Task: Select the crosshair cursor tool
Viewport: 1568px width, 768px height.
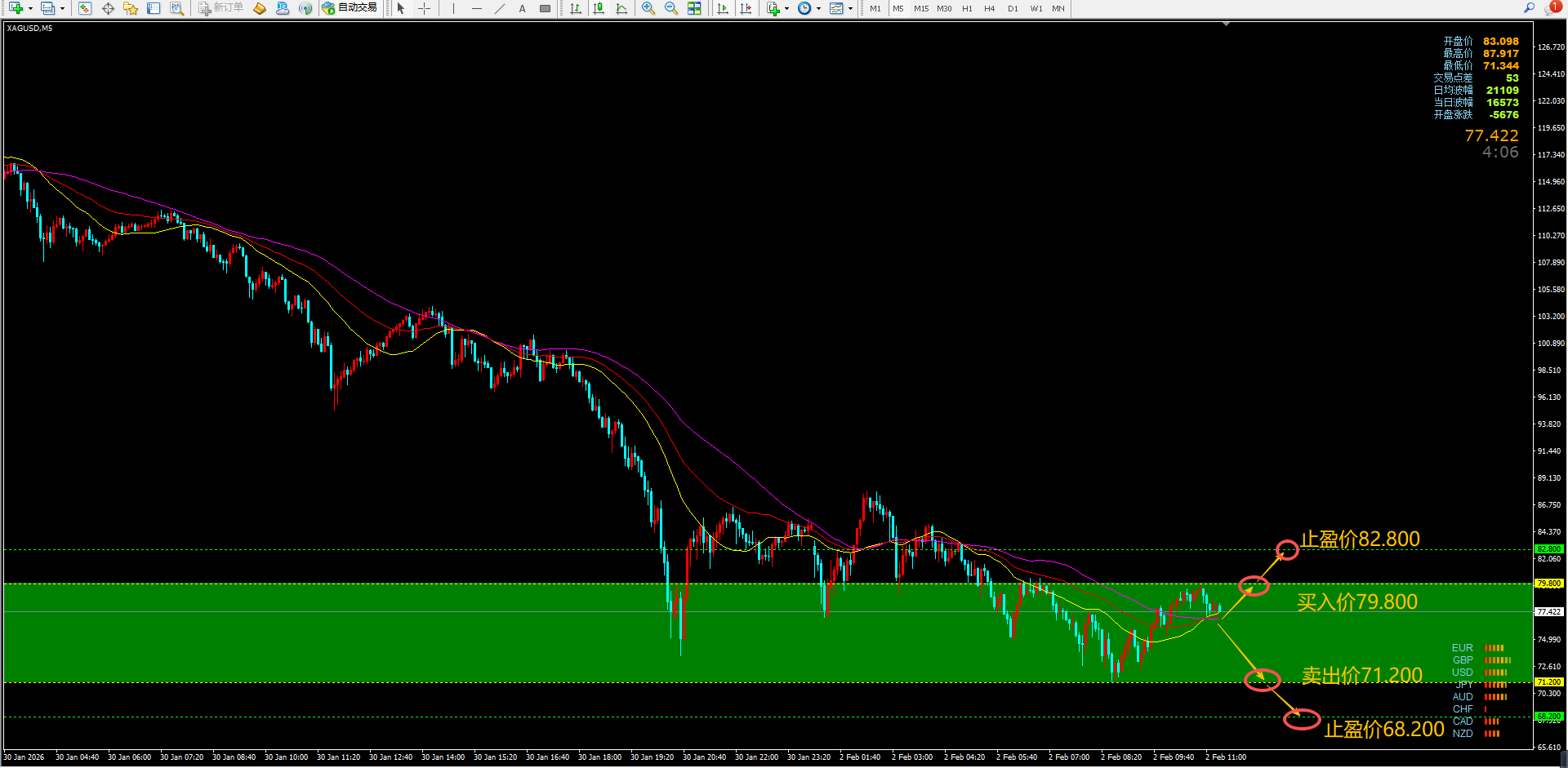Action: point(424,8)
